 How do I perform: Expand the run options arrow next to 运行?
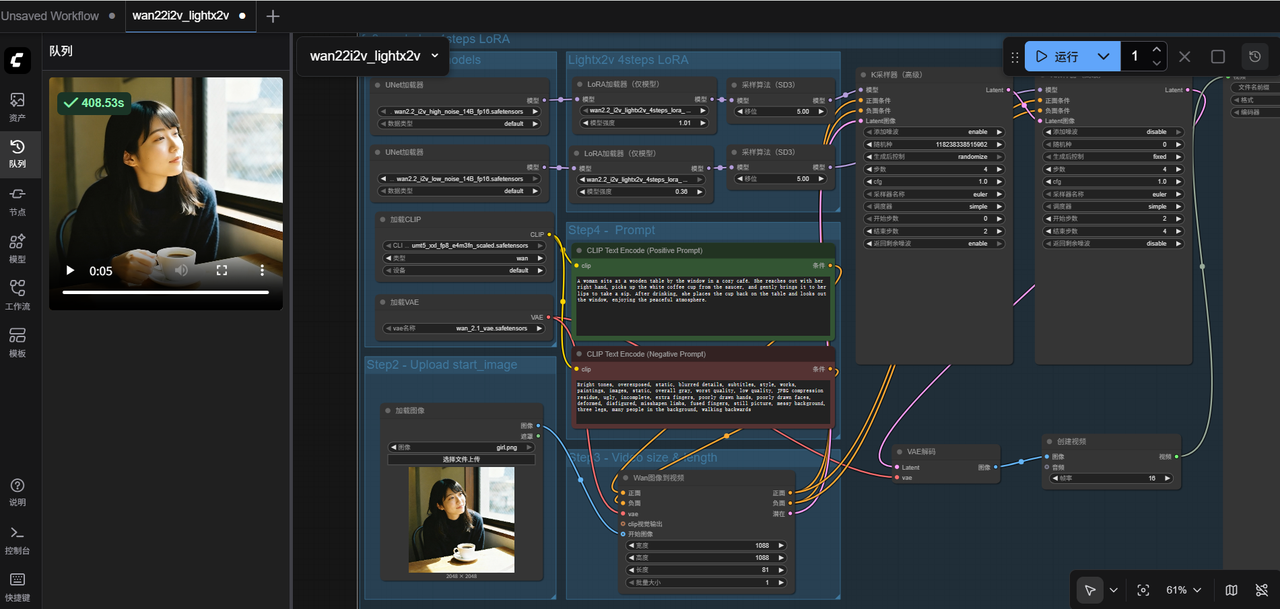1103,57
